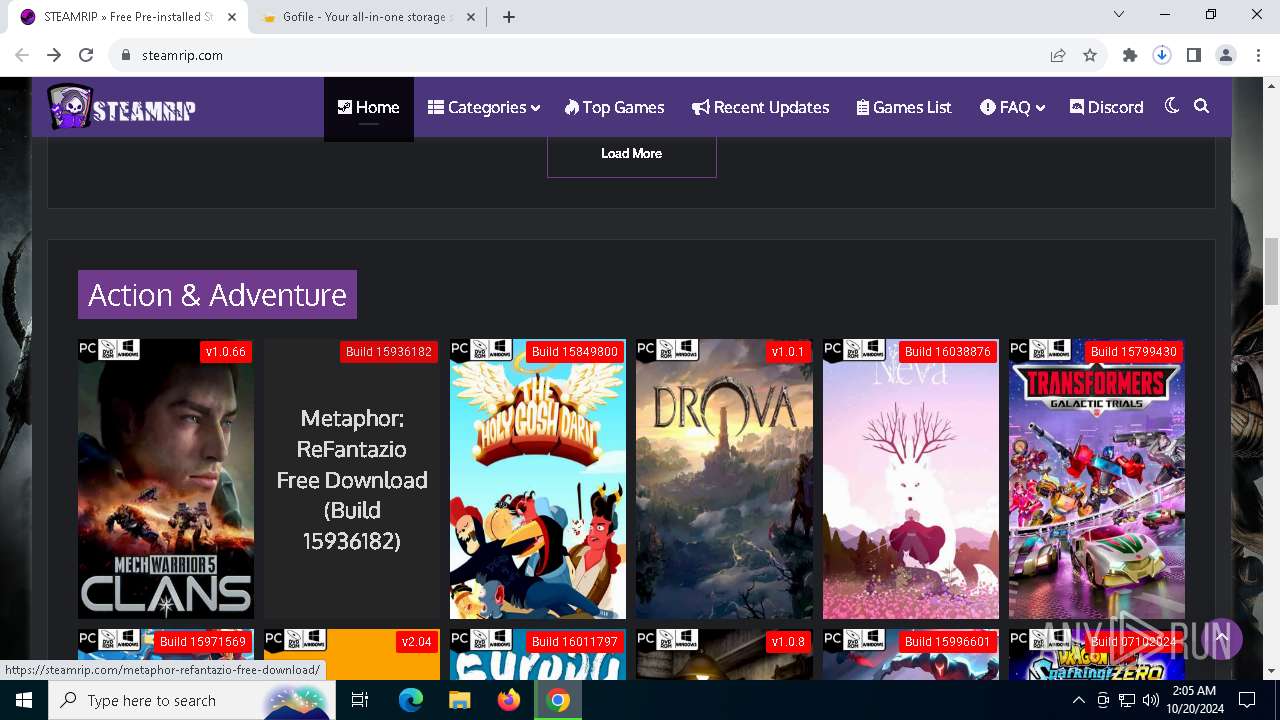The height and width of the screenshot is (720, 1280).
Task: Go to the Home menu item
Action: click(368, 107)
